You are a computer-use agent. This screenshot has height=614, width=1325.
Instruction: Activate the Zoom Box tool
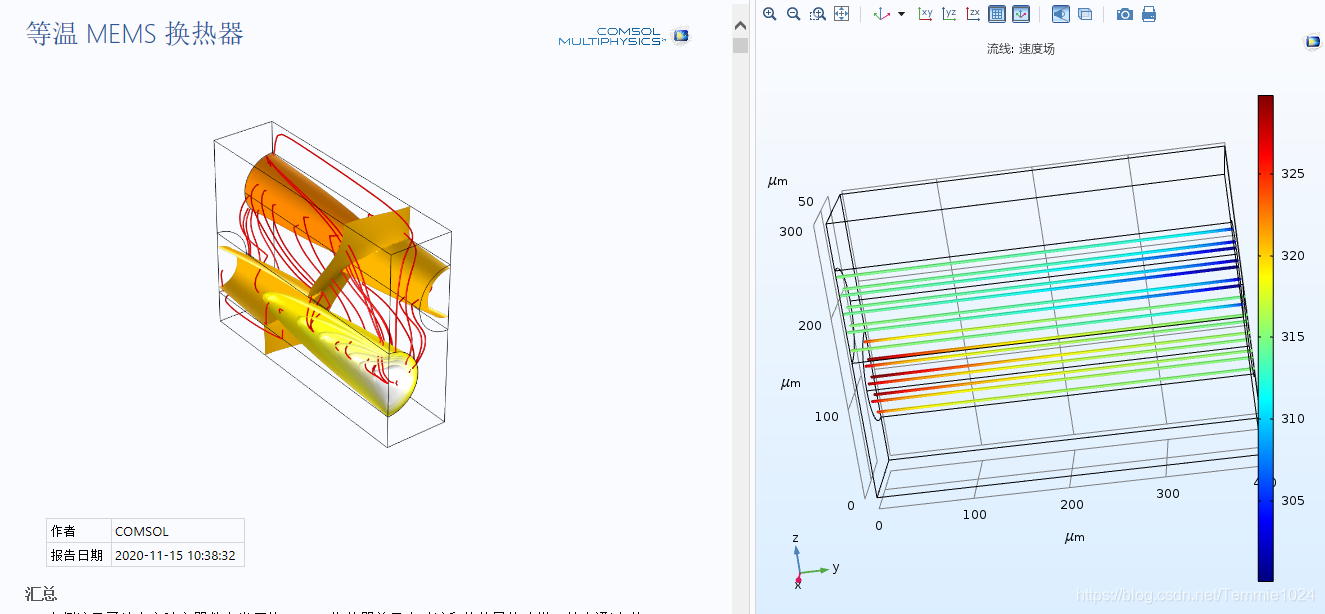click(x=817, y=14)
